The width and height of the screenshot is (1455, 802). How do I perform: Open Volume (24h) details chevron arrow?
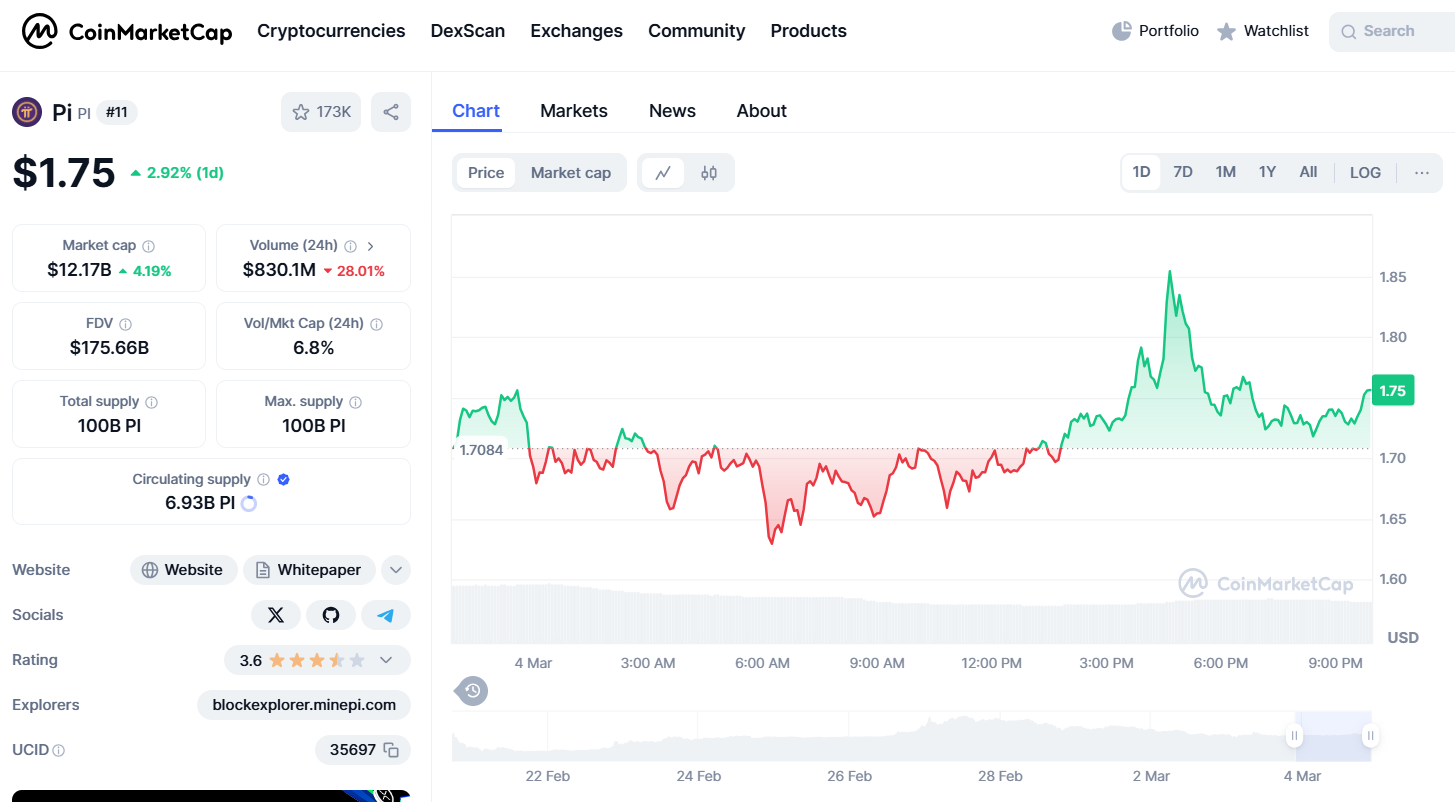pos(371,246)
